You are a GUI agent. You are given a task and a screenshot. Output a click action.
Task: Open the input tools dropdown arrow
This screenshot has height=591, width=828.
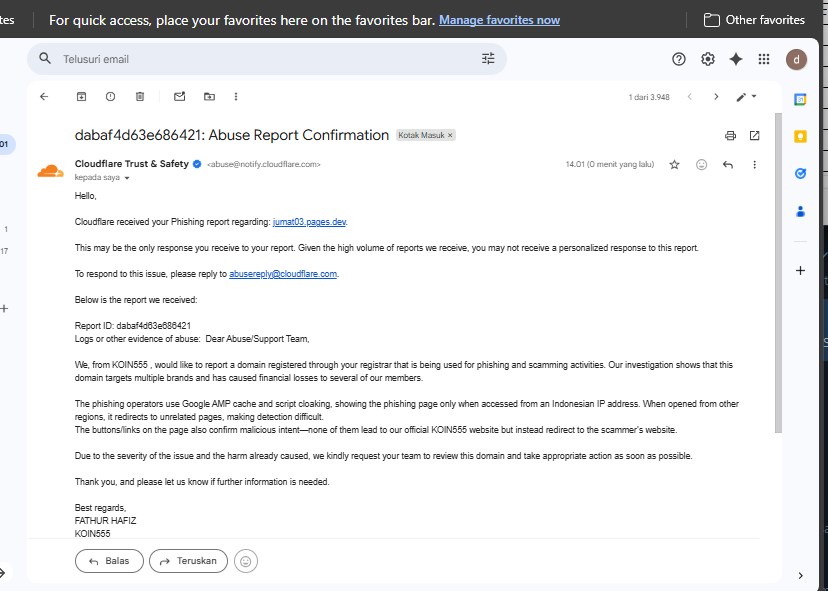[754, 97]
